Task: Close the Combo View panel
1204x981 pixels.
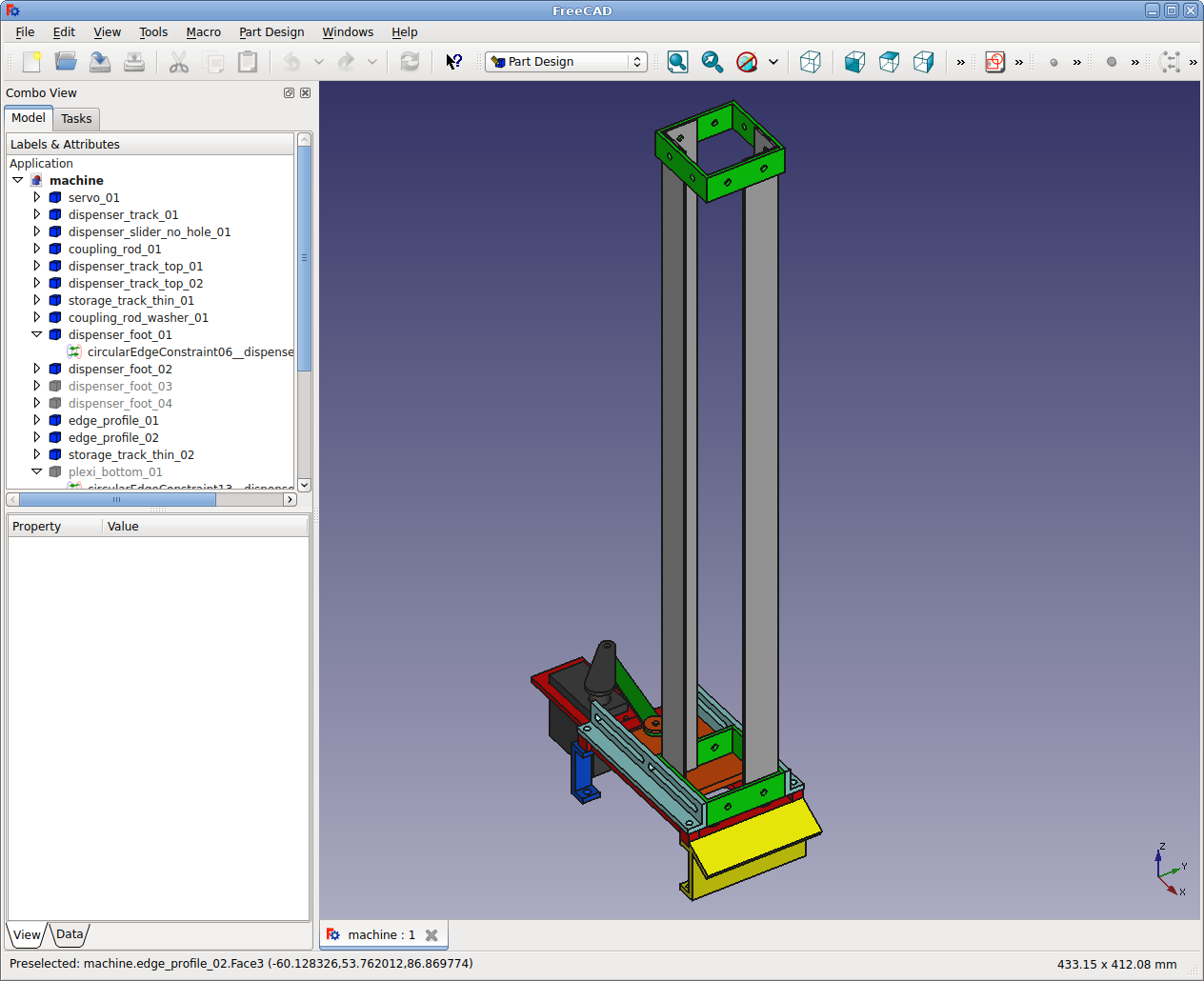Action: [305, 92]
